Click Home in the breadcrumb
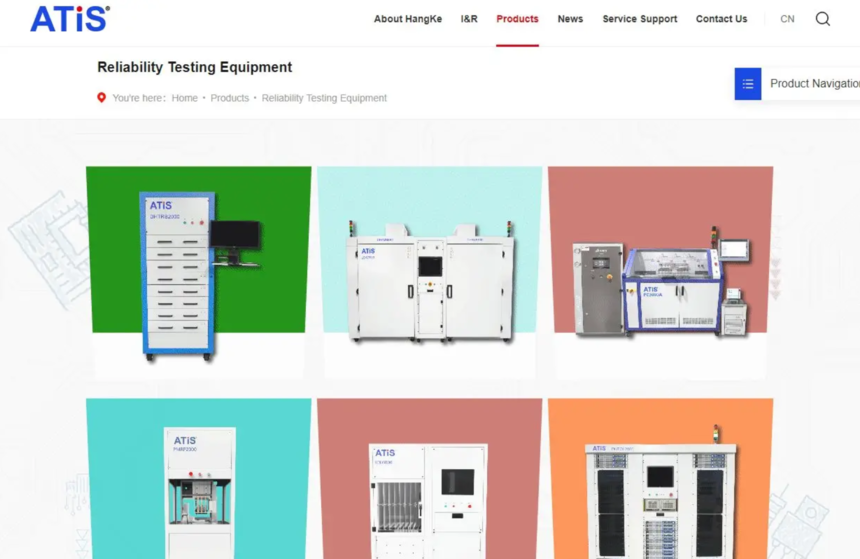860x559 pixels. coord(184,98)
